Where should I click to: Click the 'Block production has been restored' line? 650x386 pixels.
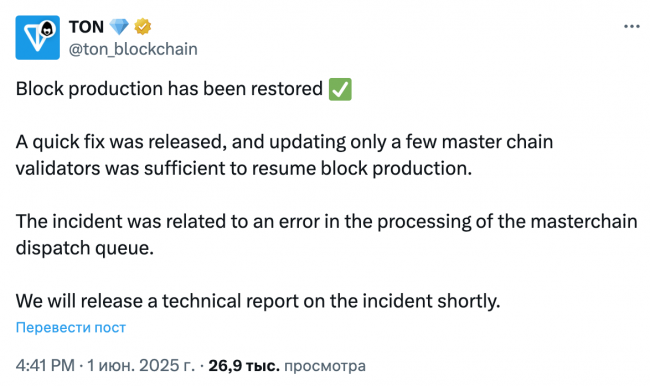(169, 89)
